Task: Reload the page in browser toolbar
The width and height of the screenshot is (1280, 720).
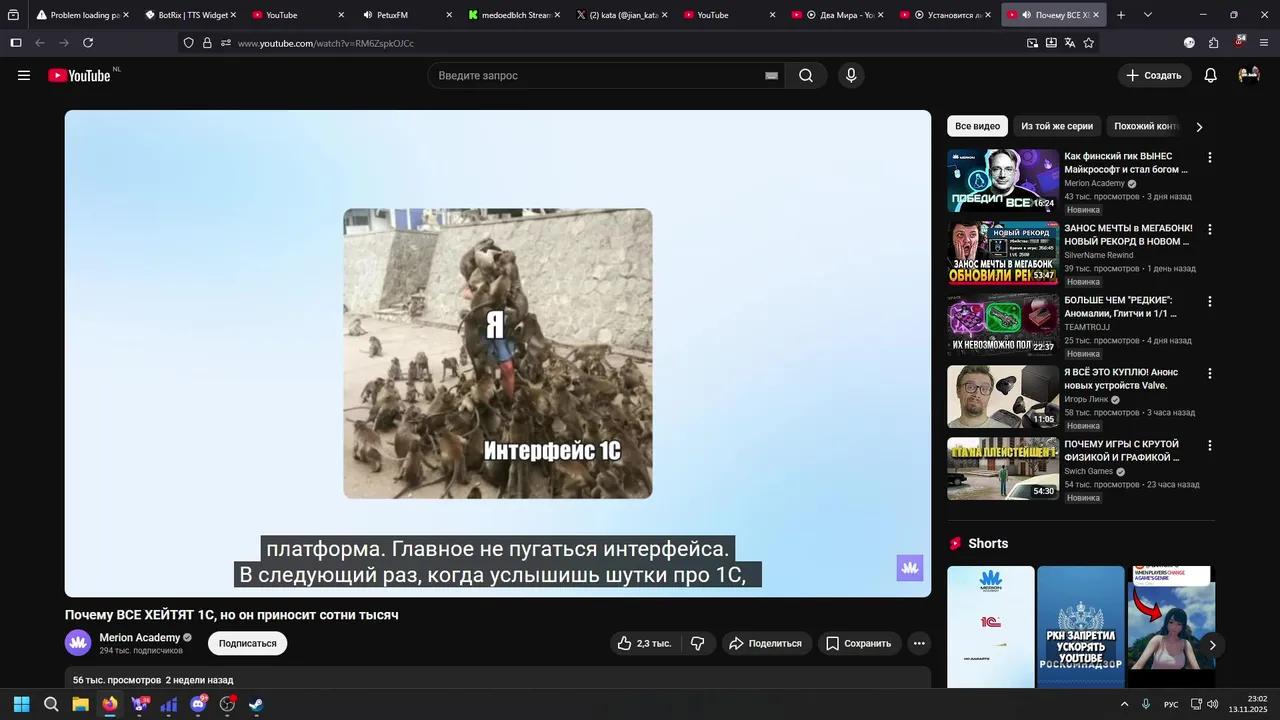Action: pyautogui.click(x=88, y=43)
